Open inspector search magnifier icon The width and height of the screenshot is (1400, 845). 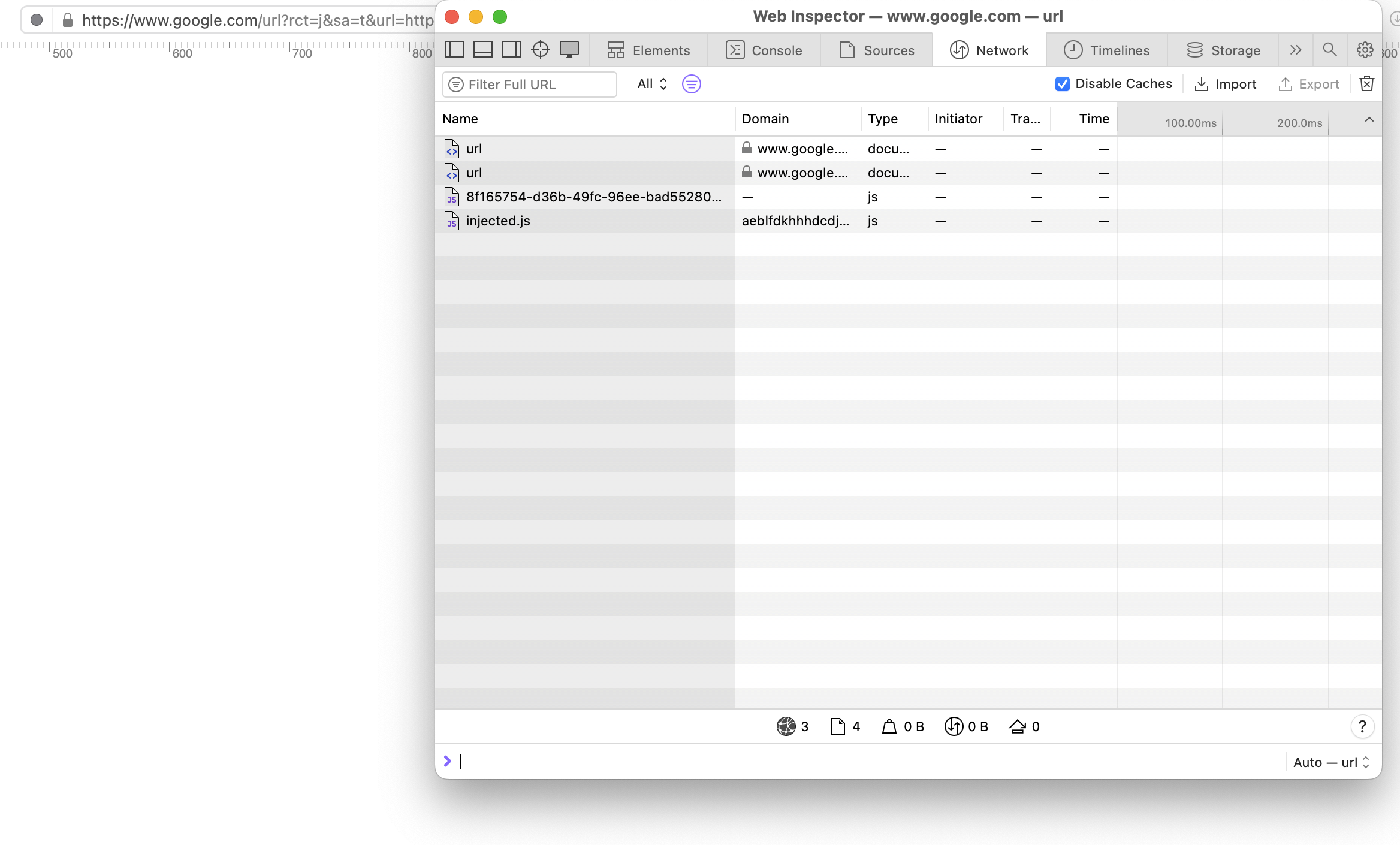1329,50
